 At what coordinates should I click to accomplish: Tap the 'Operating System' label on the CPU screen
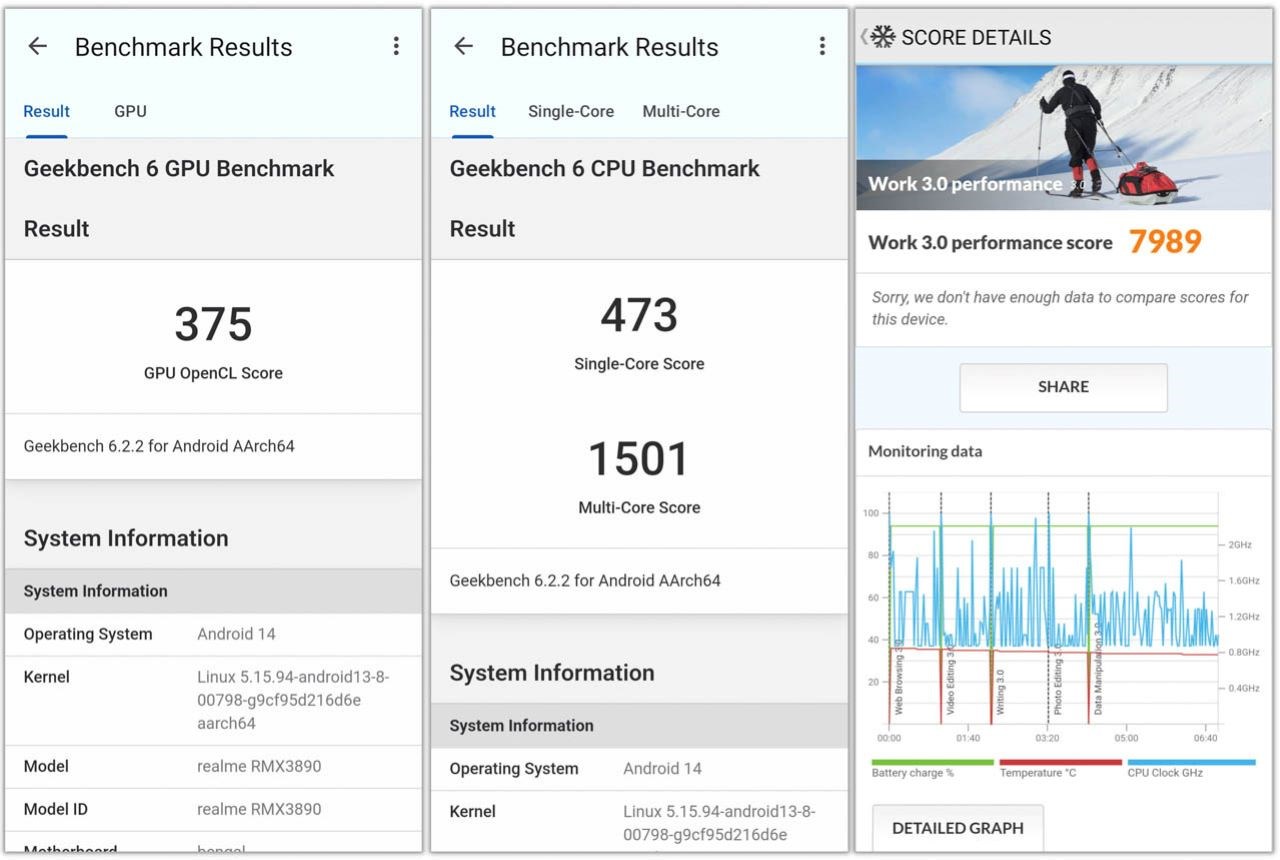pos(514,768)
